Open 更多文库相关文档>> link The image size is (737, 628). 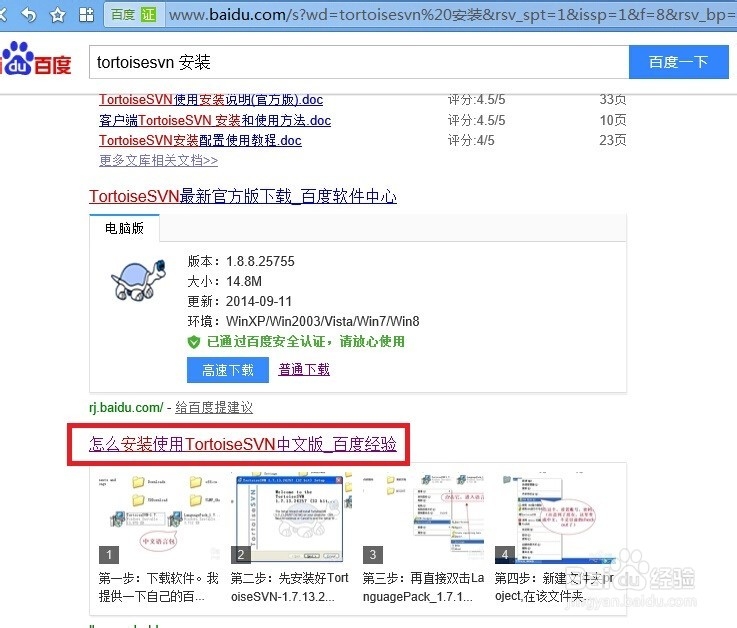(x=158, y=160)
